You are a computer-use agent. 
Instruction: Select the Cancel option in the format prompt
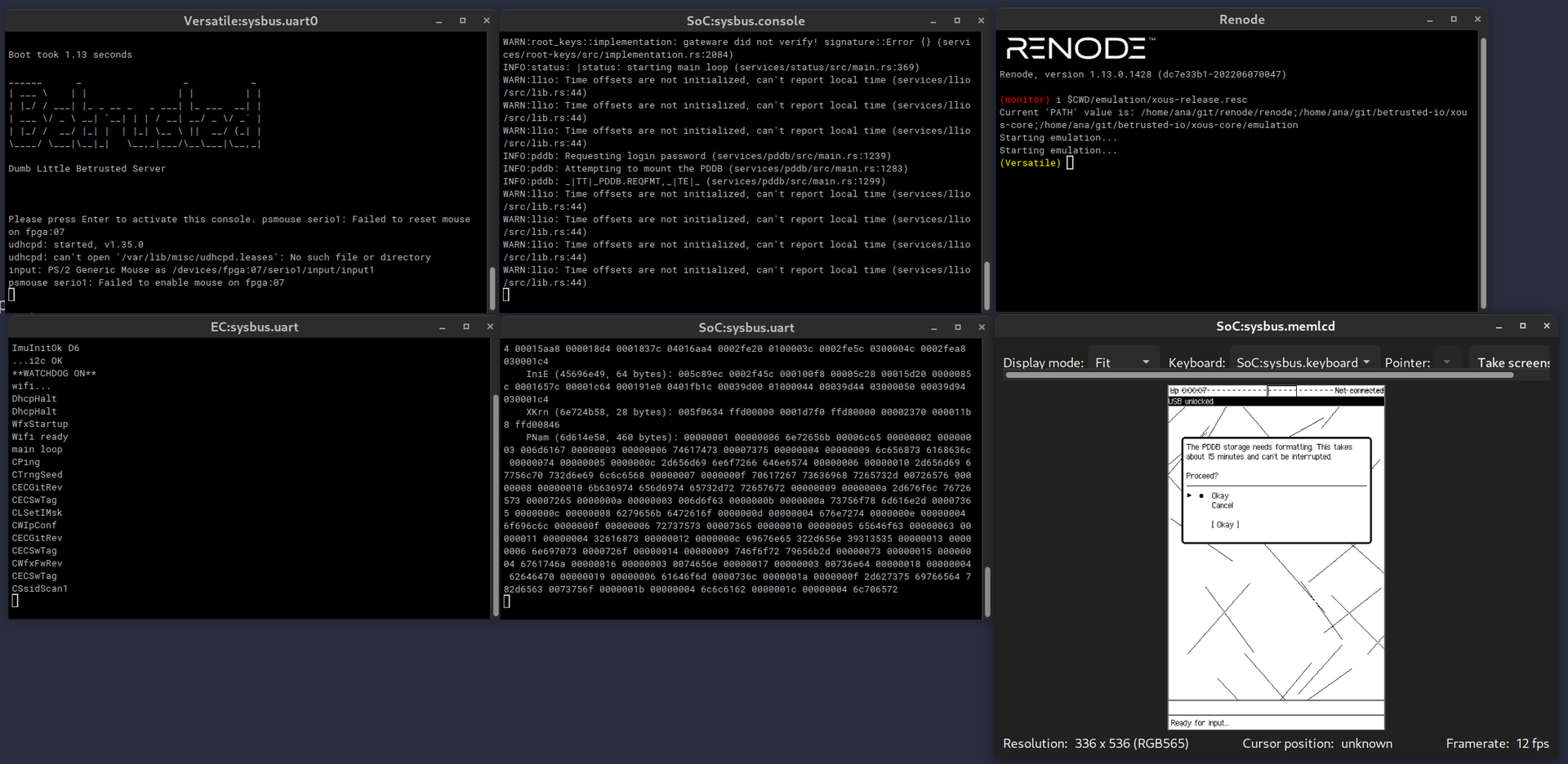click(1222, 505)
